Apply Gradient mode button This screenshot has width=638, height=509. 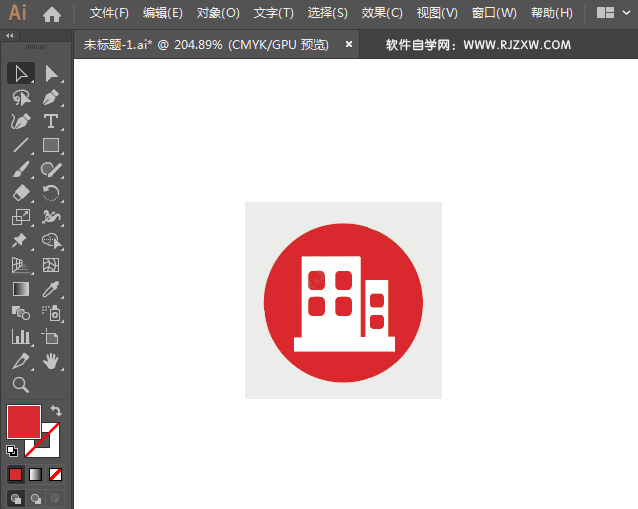[35, 474]
